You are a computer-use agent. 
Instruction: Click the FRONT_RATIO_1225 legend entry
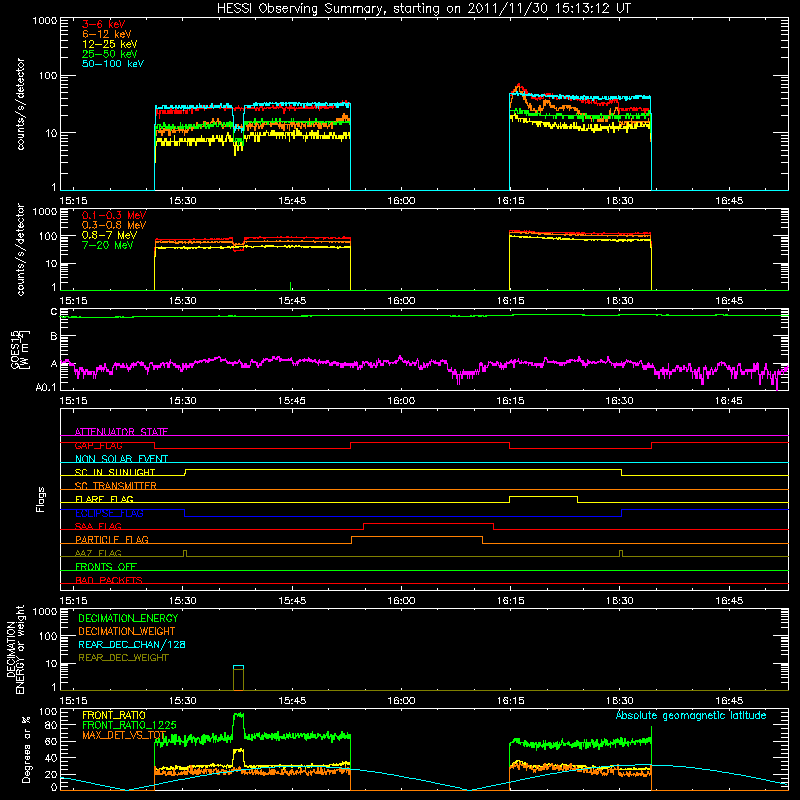click(x=129, y=725)
